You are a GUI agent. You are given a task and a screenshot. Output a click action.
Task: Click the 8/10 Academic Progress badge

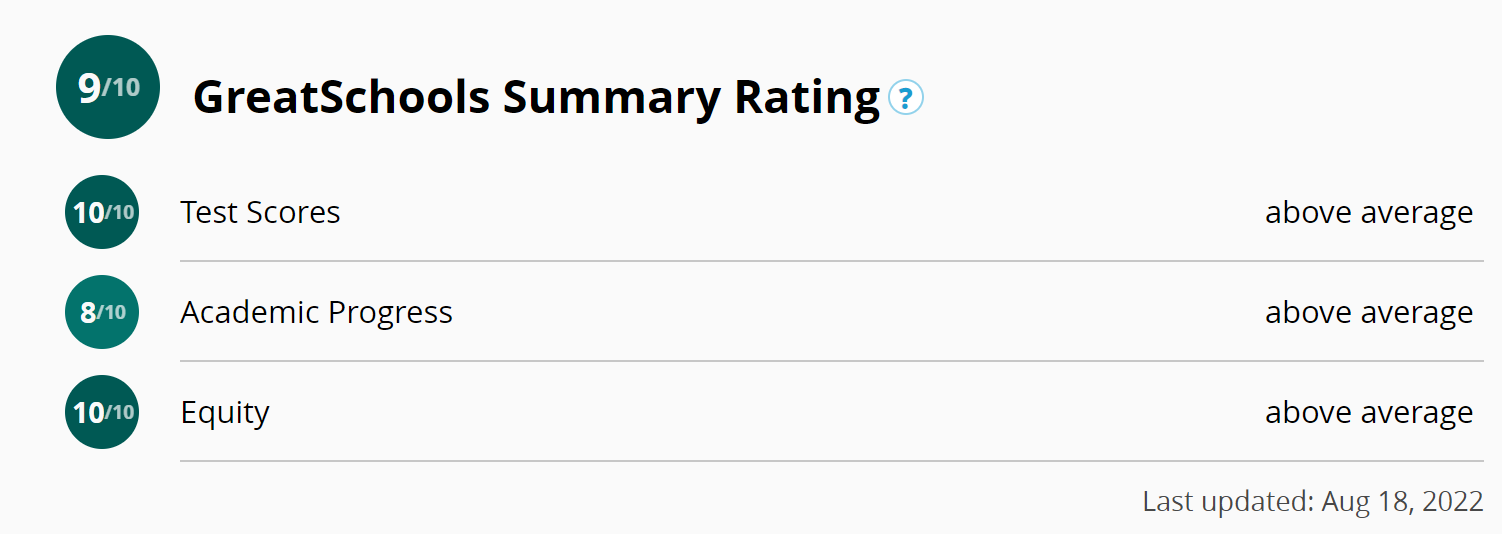tap(102, 312)
